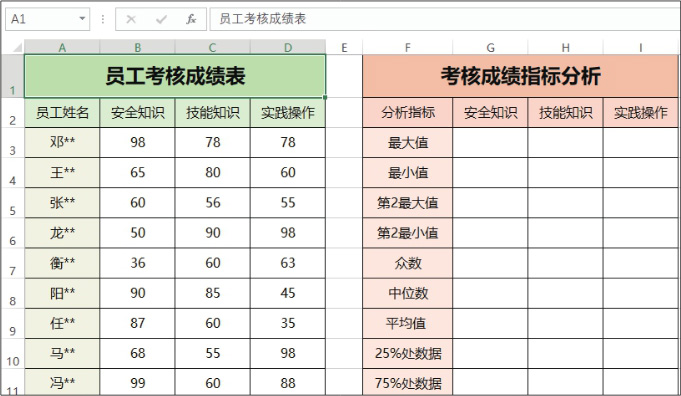Click the formula bar text field
Image resolution: width=681 pixels, height=396 pixels.
click(445, 19)
